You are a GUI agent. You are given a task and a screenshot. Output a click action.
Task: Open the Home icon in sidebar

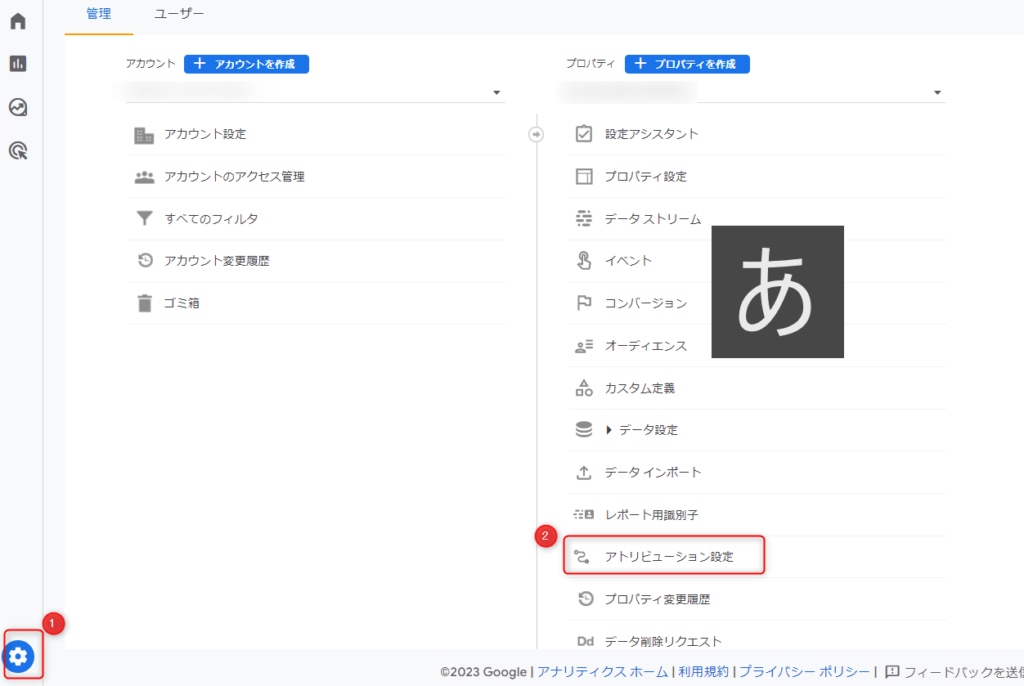click(x=18, y=21)
